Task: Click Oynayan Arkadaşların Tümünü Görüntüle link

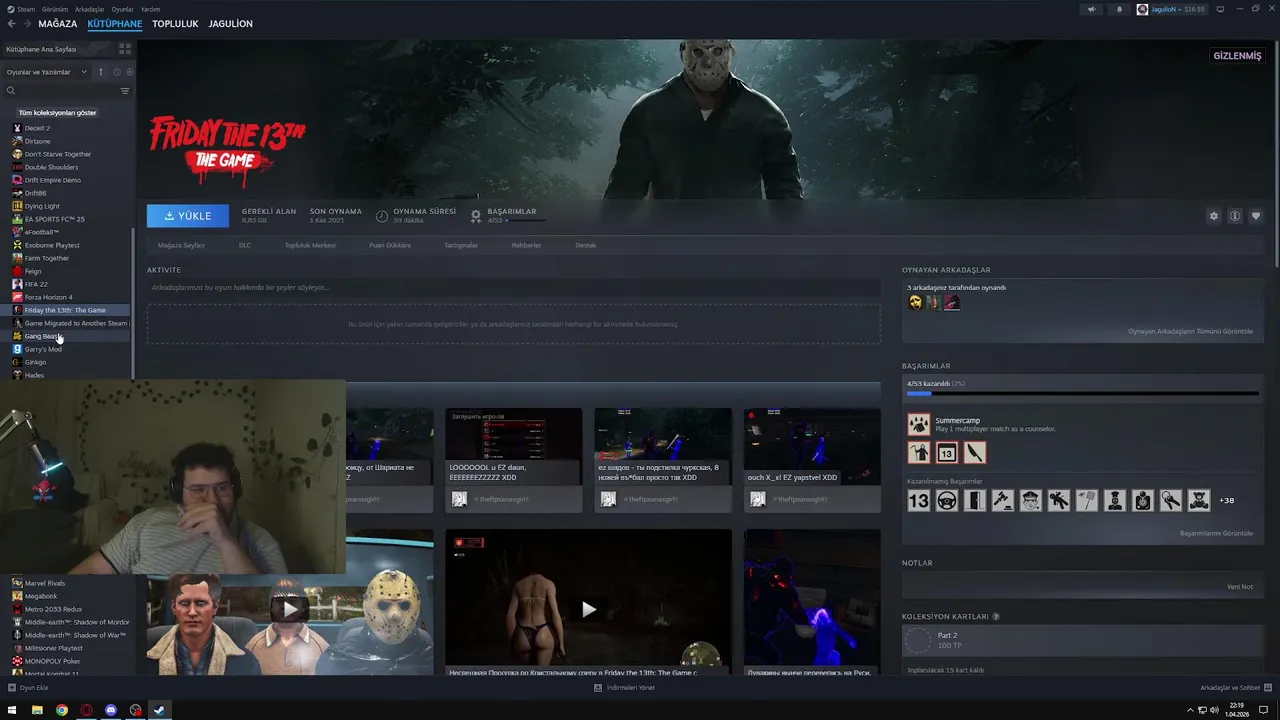Action: (1190, 331)
